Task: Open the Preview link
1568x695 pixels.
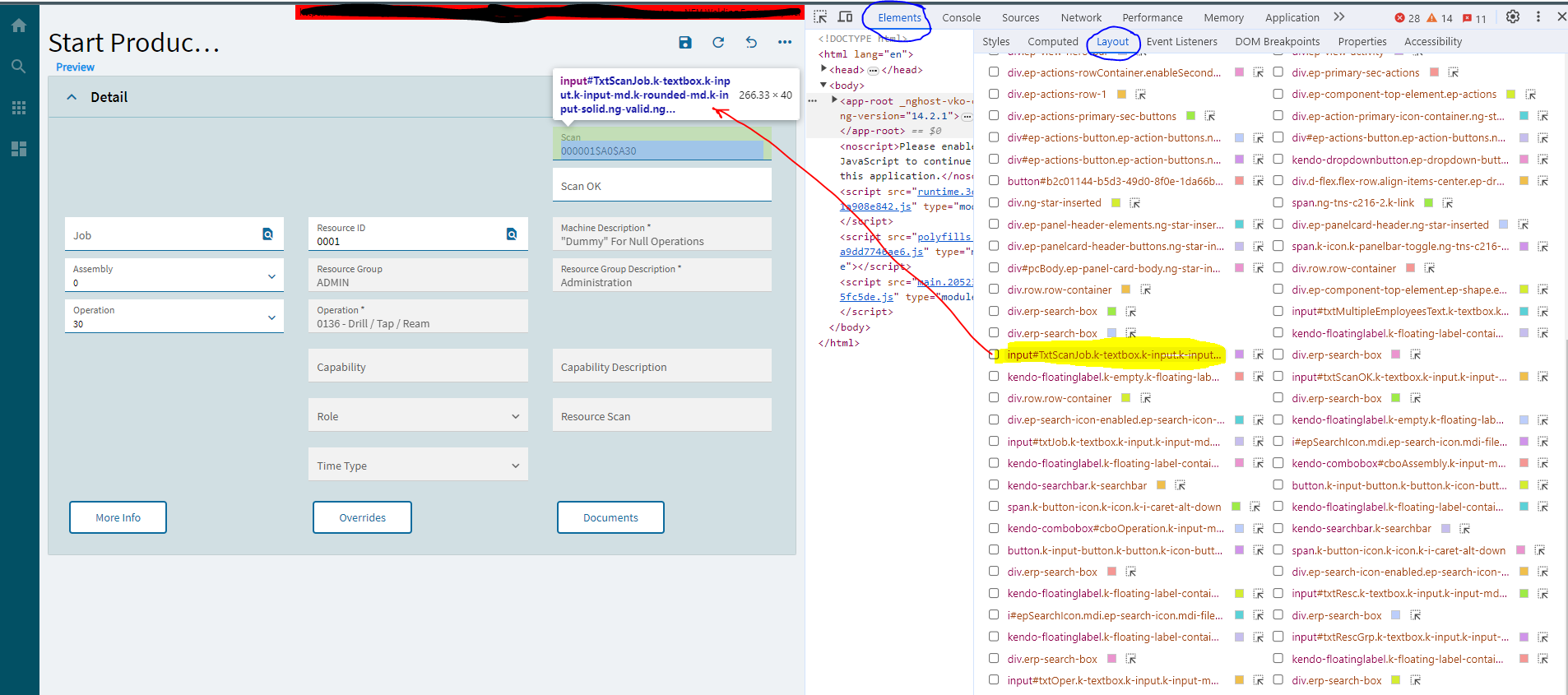Action: coord(75,67)
